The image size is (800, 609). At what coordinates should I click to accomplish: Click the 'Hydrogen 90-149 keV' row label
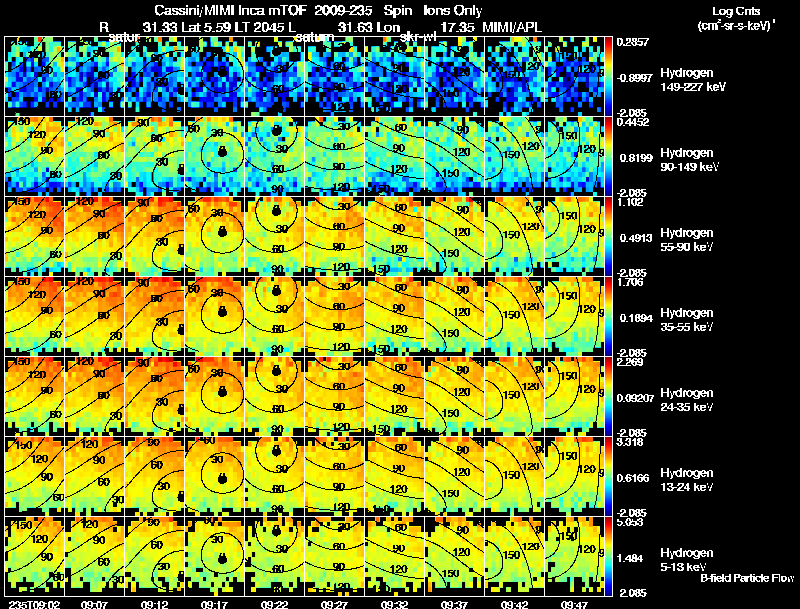click(x=689, y=160)
